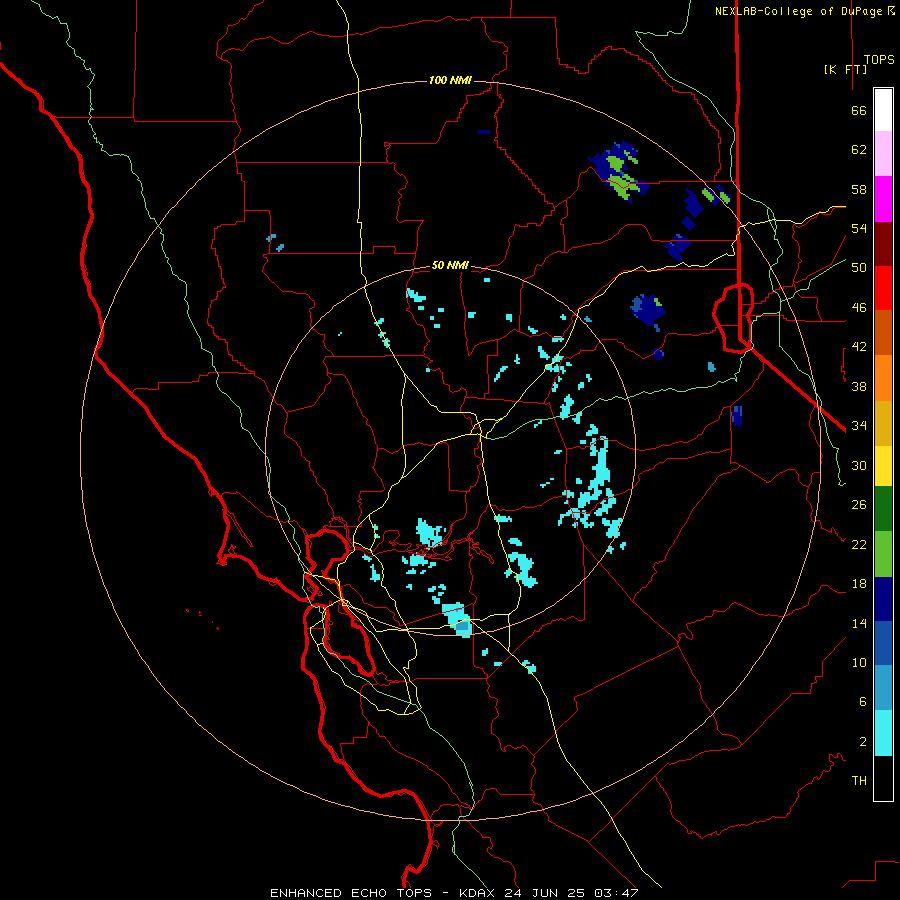Click the legend value '38'
900x900 pixels.
pyautogui.click(x=859, y=387)
